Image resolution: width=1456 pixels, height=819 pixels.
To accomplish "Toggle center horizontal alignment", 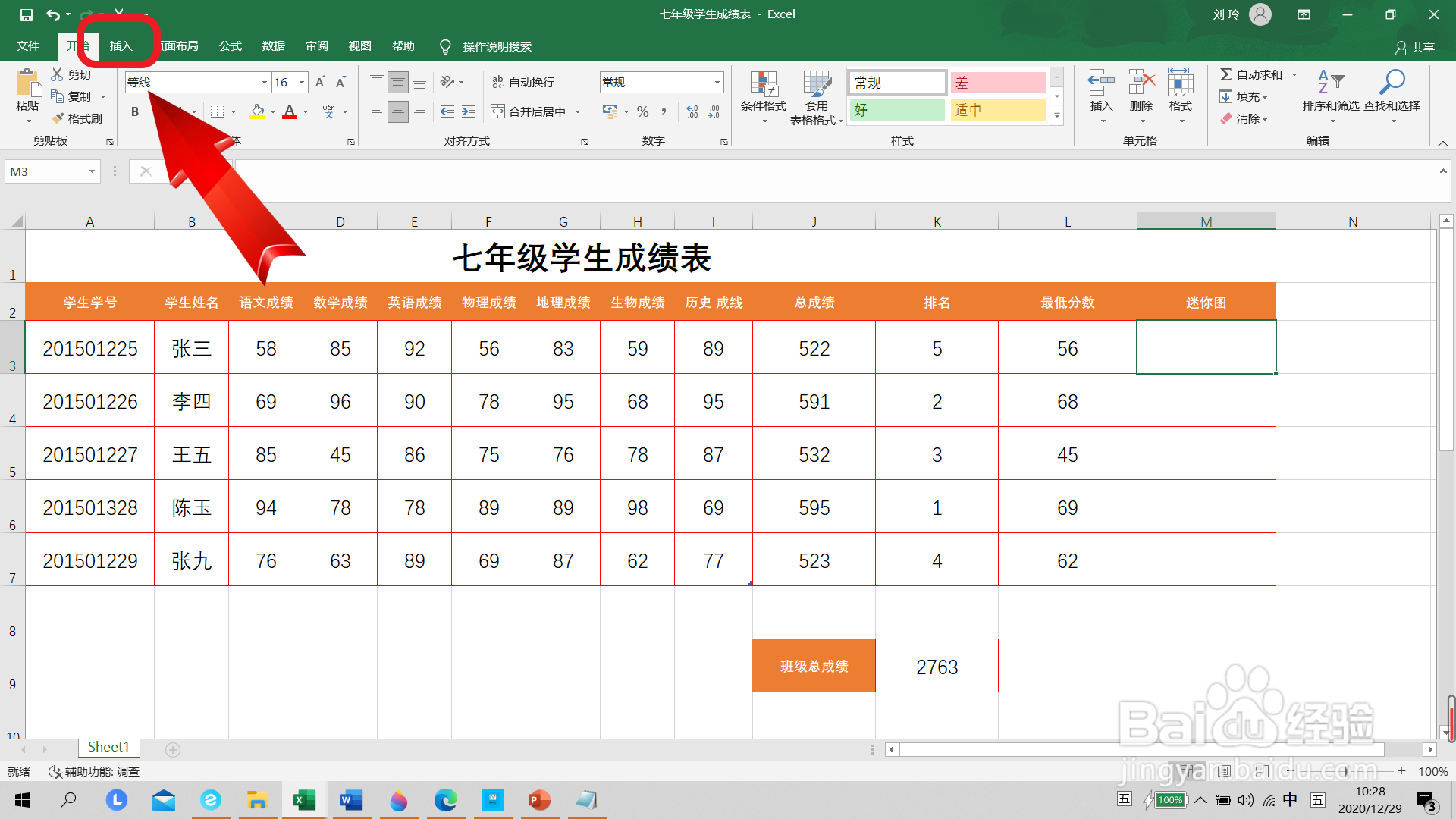I will point(398,111).
